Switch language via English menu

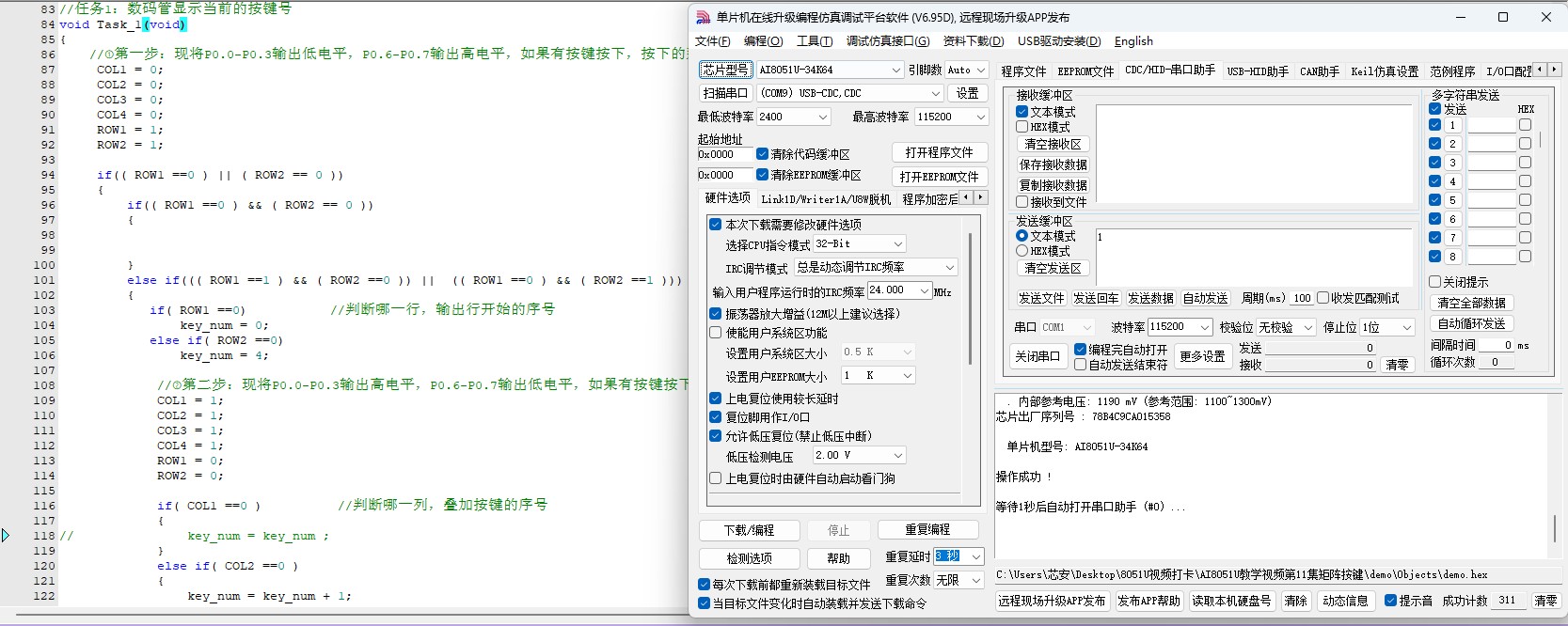click(x=1133, y=41)
